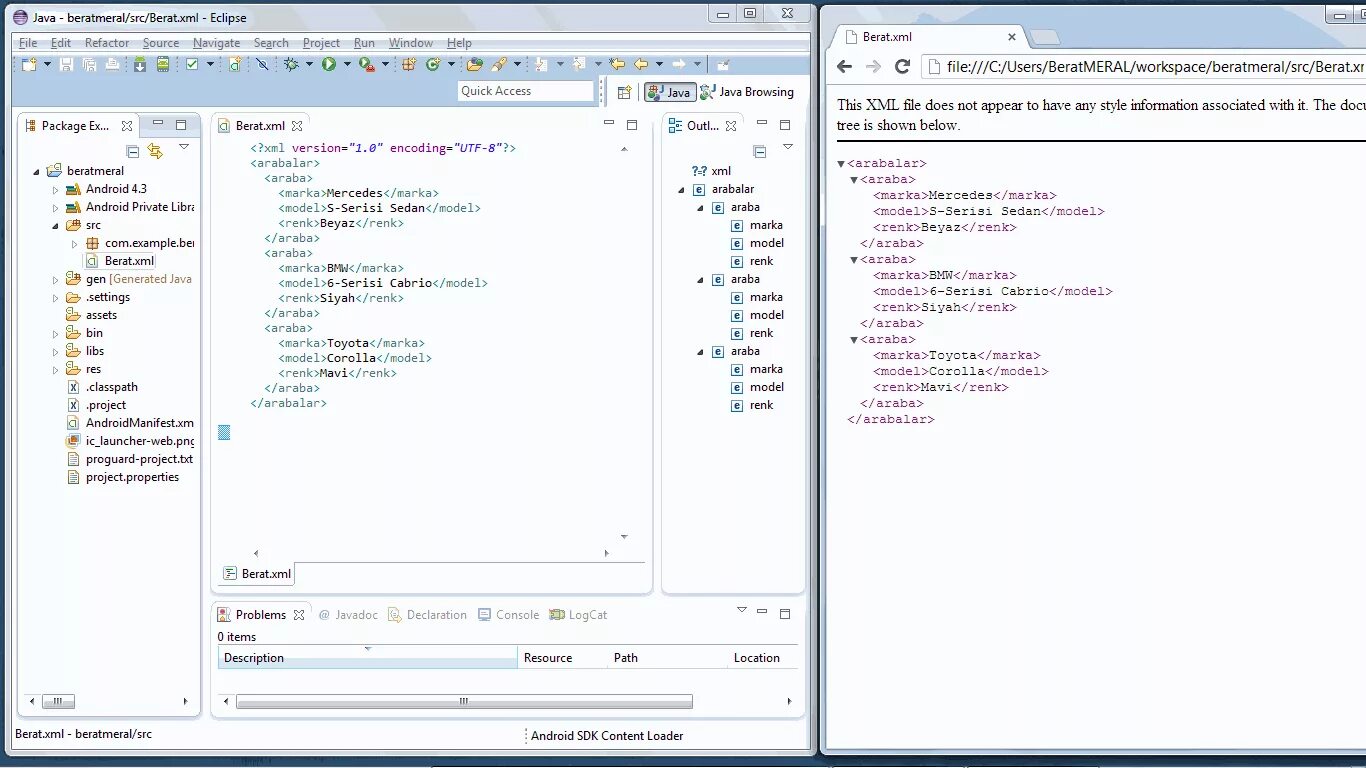This screenshot has width=1366, height=768.
Task: Click the Forward navigation arrow in Eclipse toolbar
Action: 678,64
